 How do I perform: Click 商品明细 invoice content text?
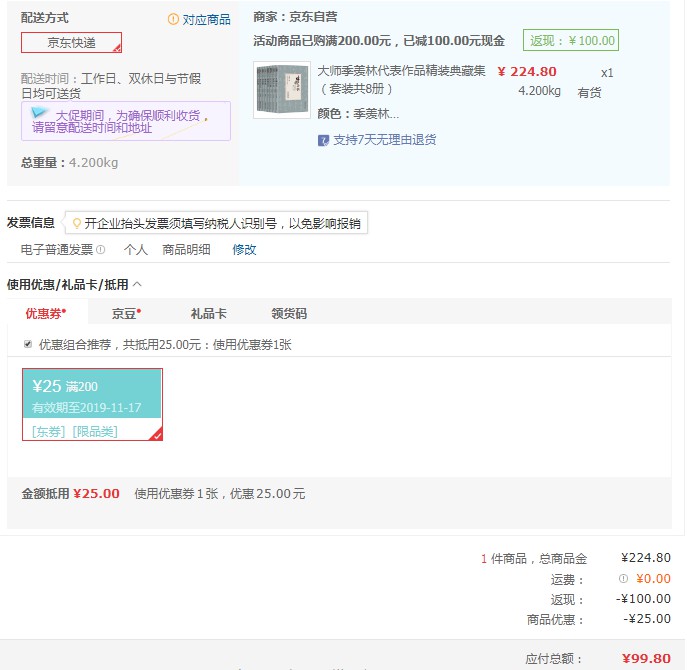tap(186, 250)
